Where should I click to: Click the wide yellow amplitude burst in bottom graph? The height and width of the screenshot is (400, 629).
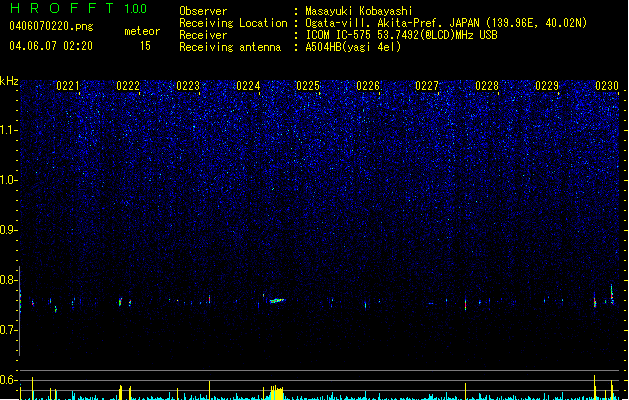(277, 393)
